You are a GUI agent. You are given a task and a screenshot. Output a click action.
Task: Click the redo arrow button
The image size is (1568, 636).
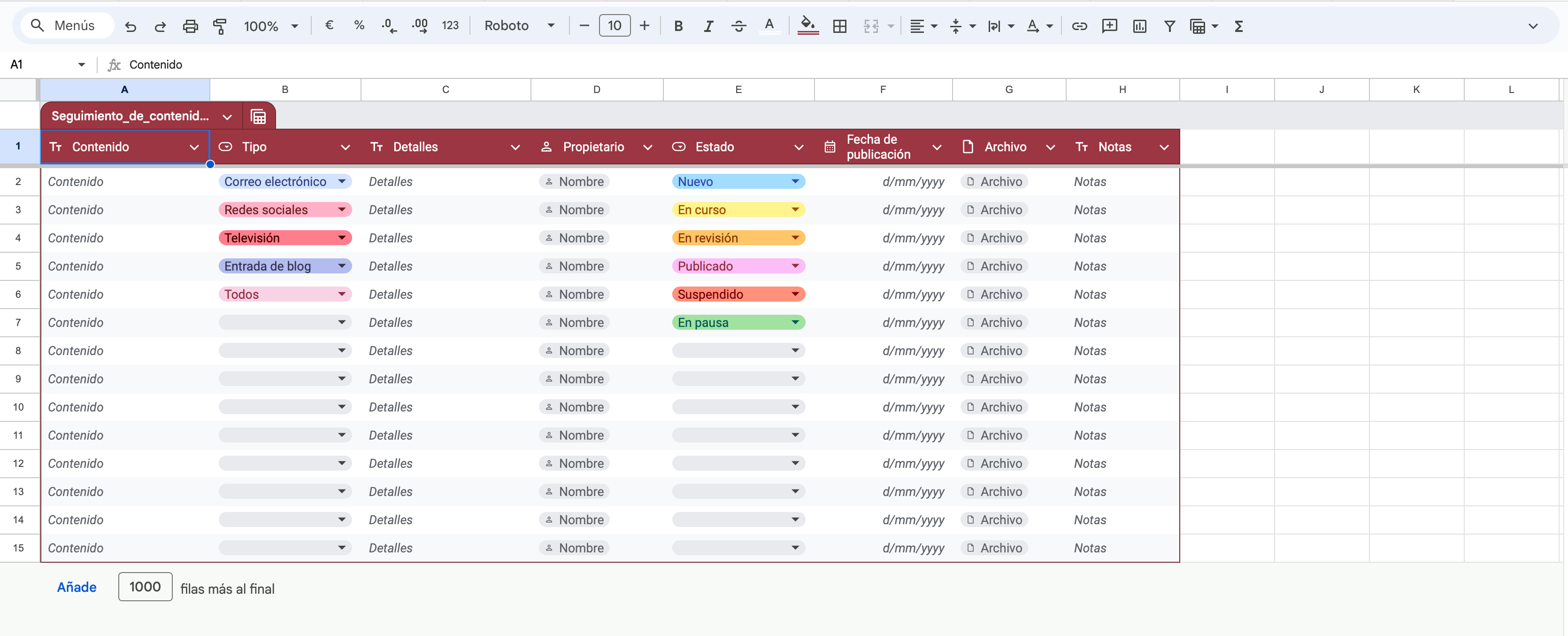160,26
